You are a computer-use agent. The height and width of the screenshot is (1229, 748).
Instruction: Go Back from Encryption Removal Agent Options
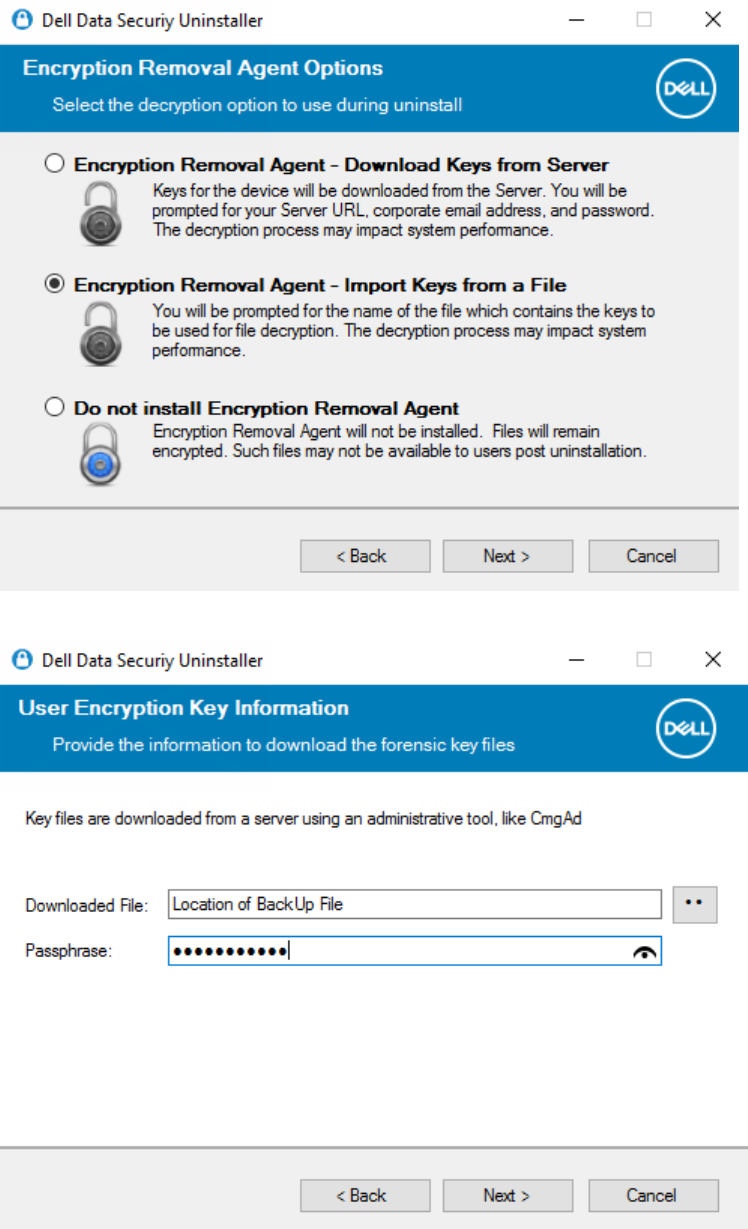coord(365,556)
